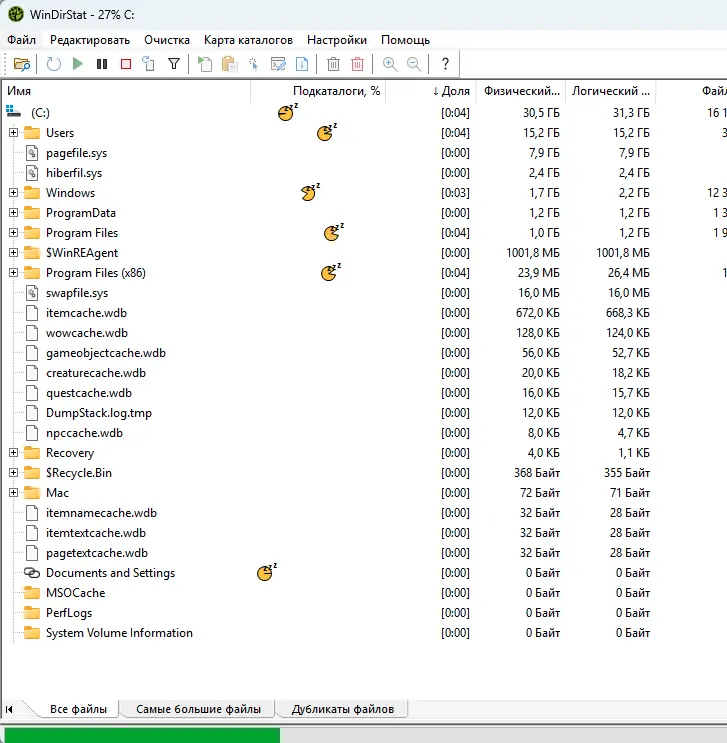Expand the Program Files (x86) folder

coord(13,272)
